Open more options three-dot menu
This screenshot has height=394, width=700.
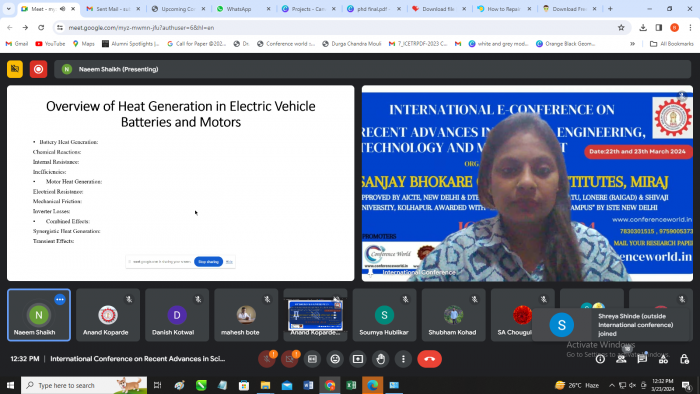coord(403,359)
